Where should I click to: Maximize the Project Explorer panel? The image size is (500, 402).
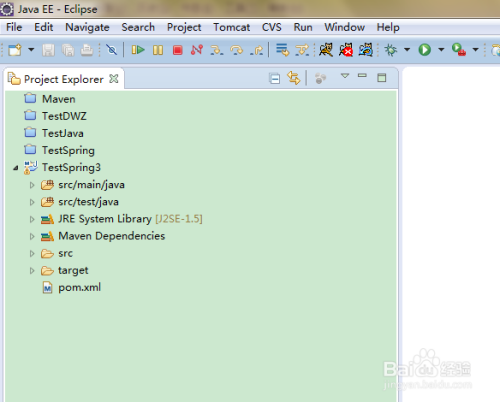pos(382,78)
